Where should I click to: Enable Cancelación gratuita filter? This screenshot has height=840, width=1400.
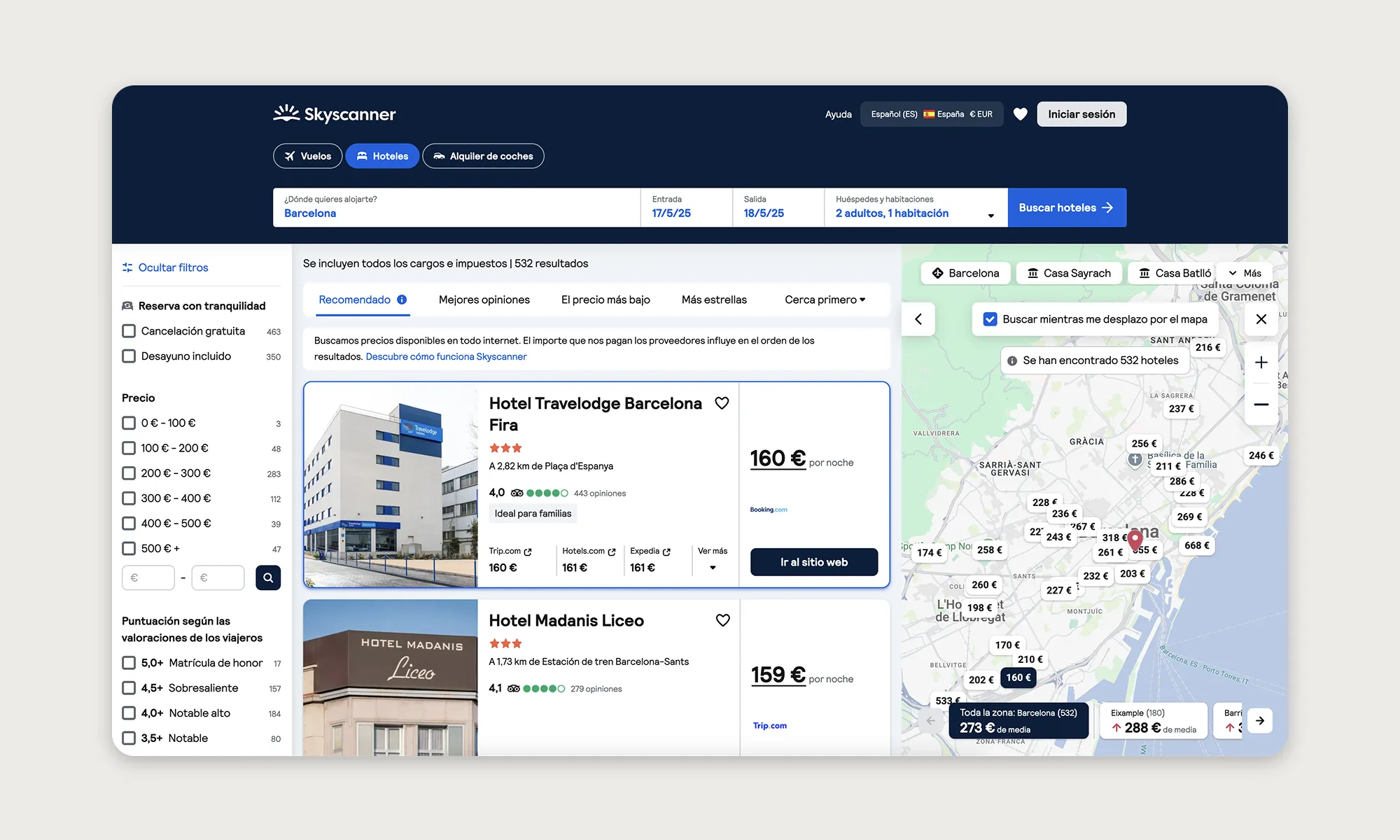tap(129, 331)
